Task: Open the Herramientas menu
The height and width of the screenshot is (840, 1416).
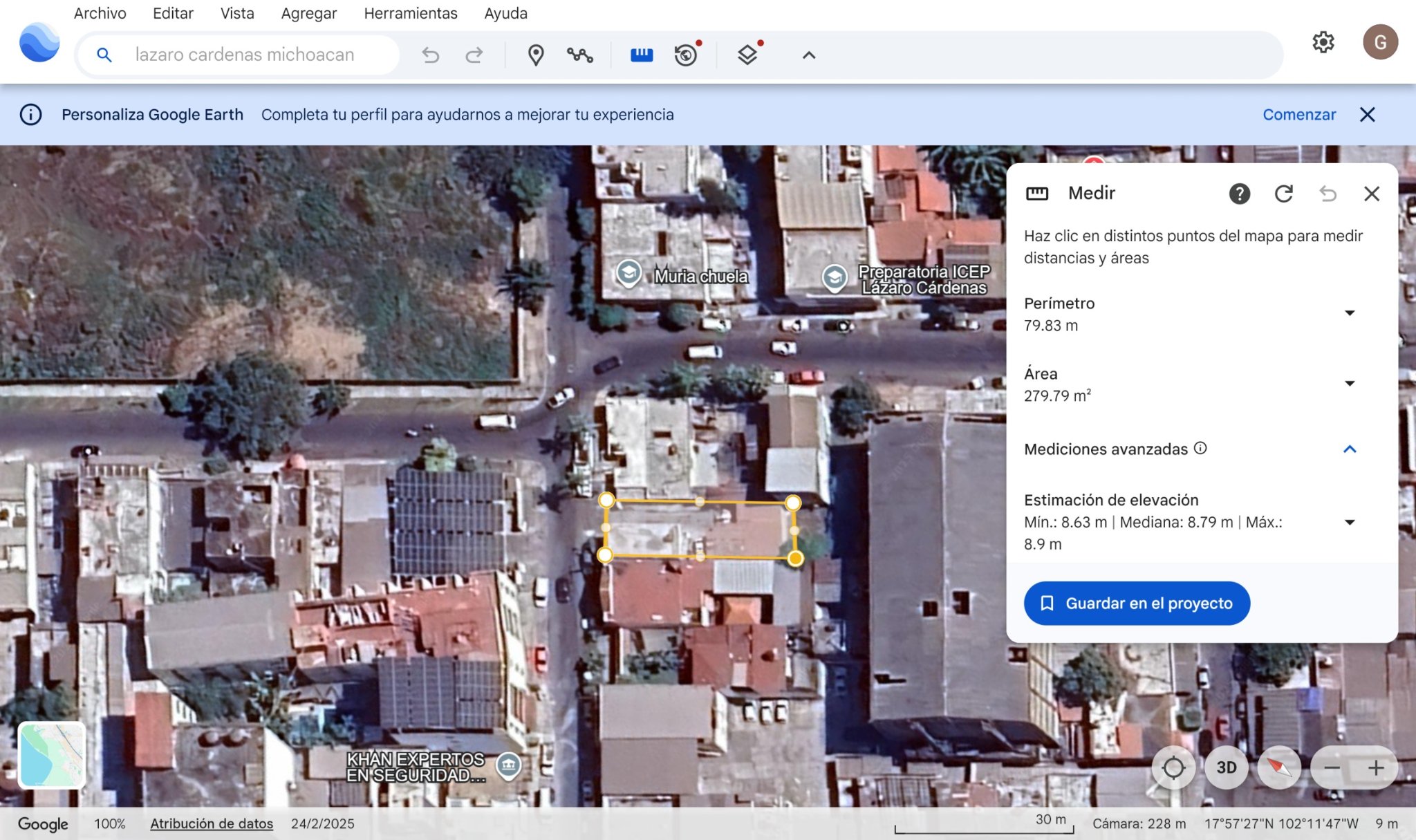Action: click(411, 13)
